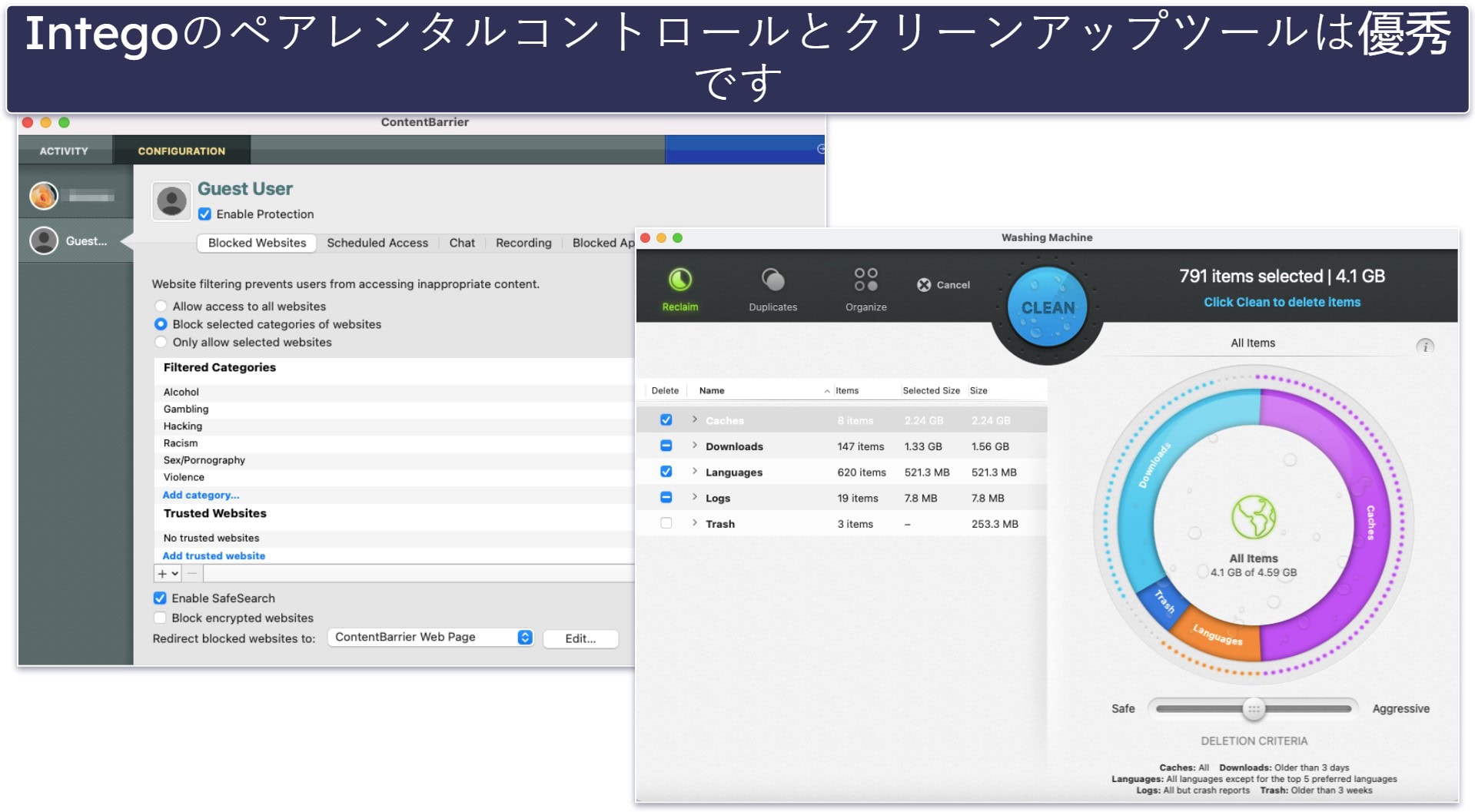Sort by the Size column header
This screenshot has width=1475, height=812.
click(x=978, y=391)
